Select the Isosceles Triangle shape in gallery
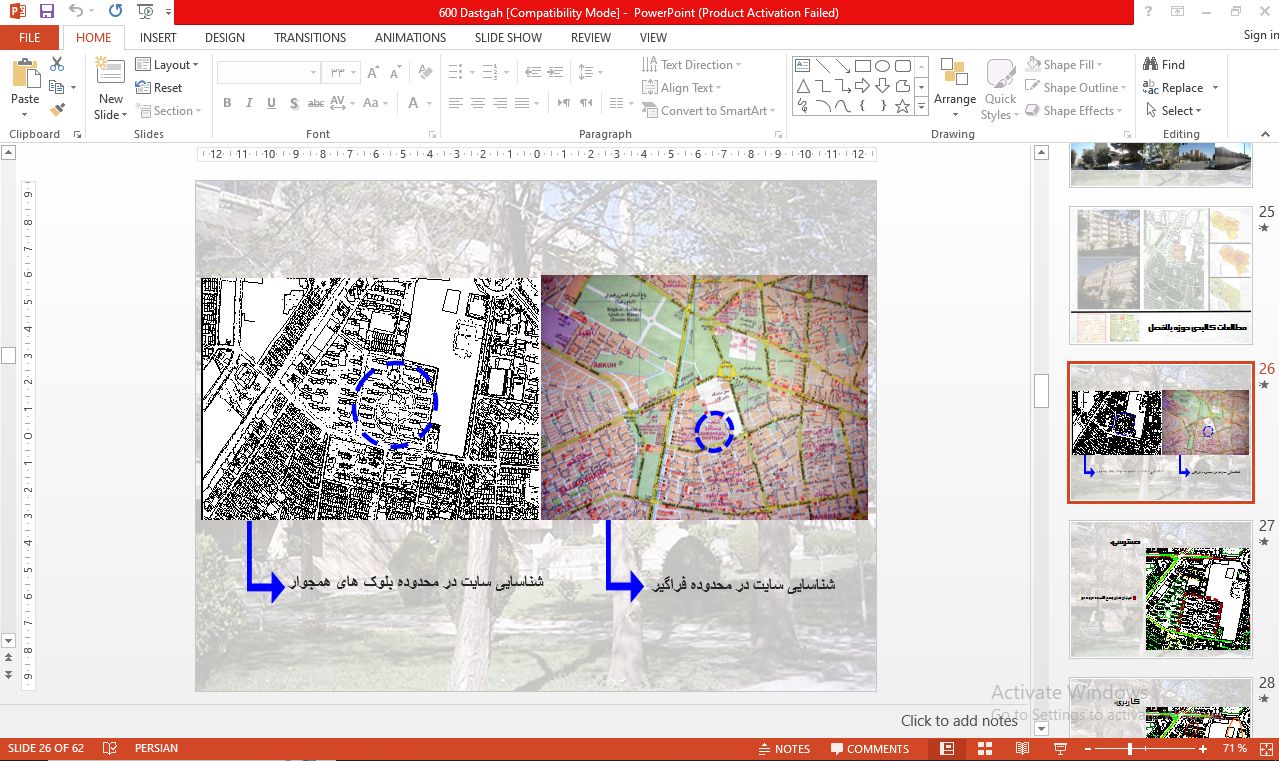The image size is (1279, 761). (x=802, y=86)
